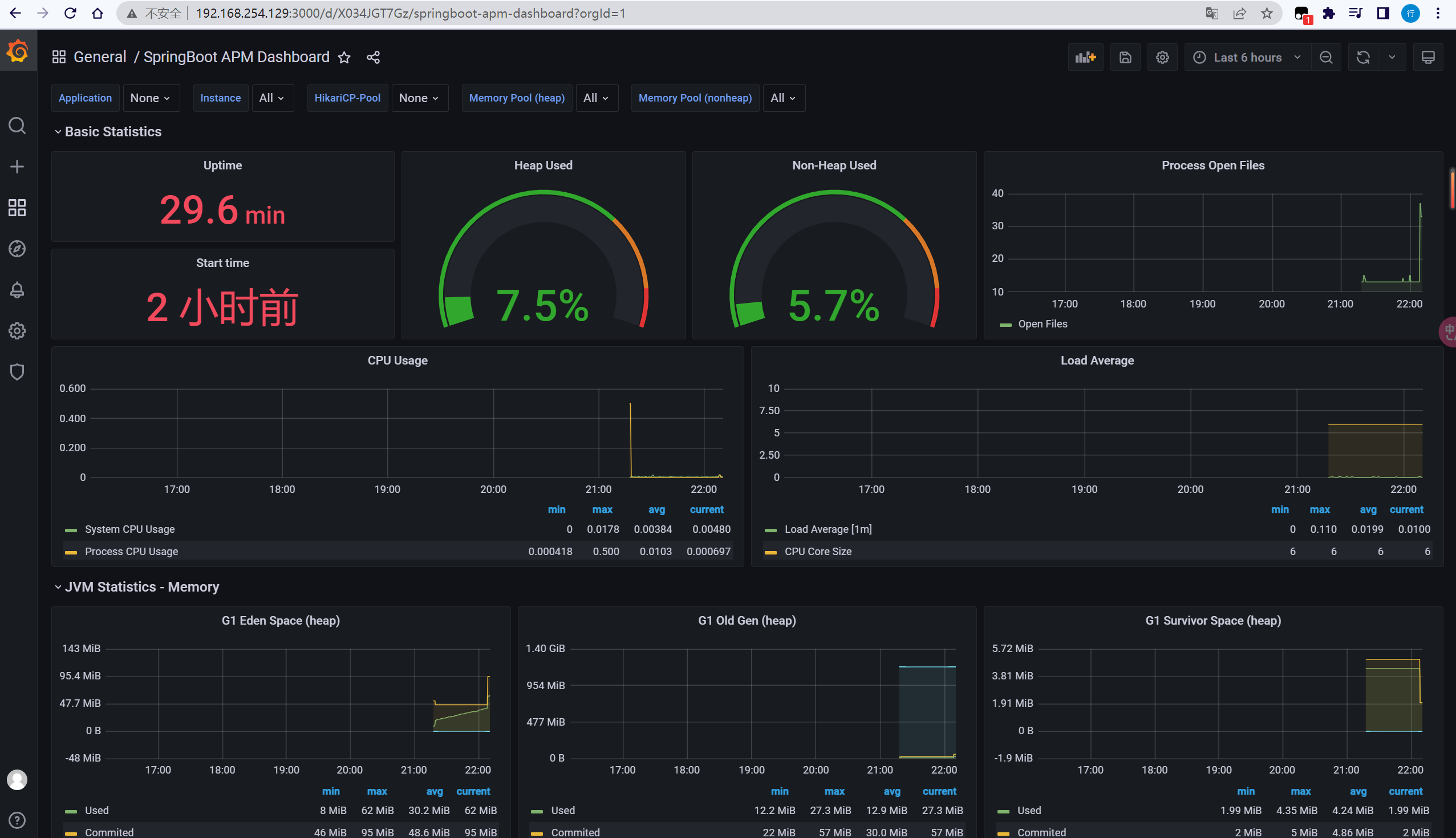Click Open Files legend color swatch
Screen dimensions: 1456x838
[x=1005, y=325]
